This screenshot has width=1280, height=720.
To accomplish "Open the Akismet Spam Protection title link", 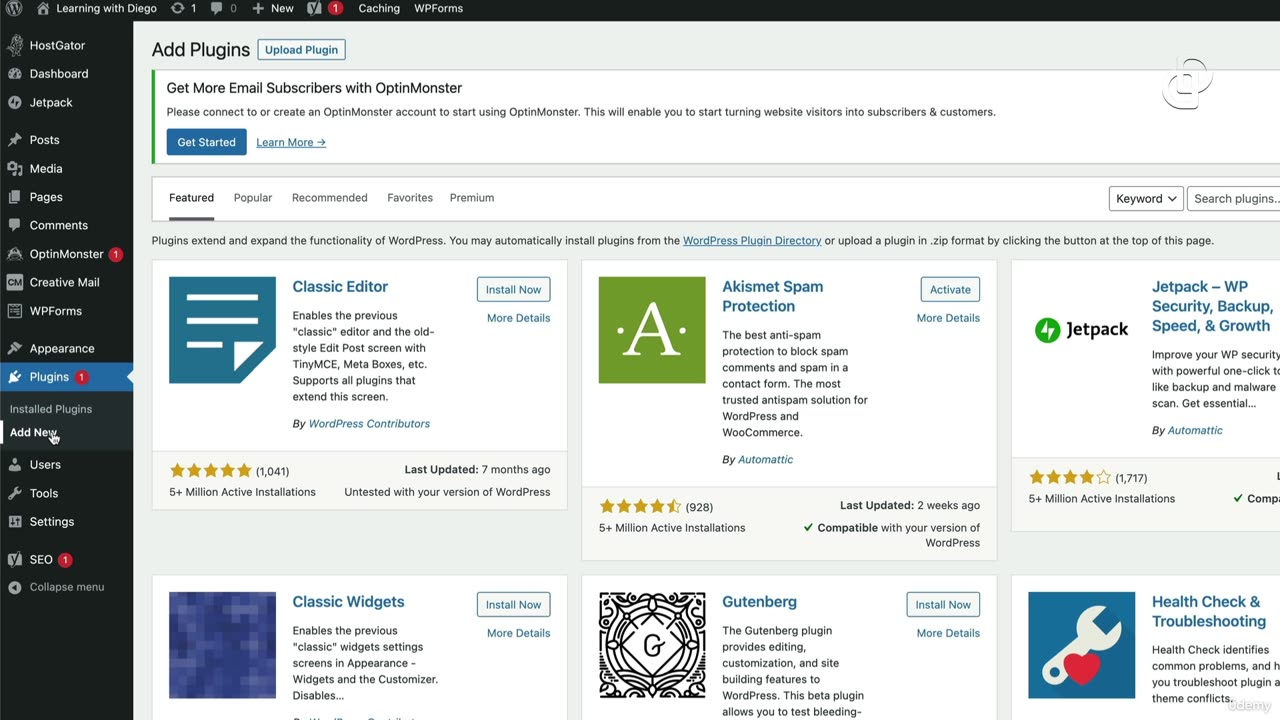I will coord(773,296).
